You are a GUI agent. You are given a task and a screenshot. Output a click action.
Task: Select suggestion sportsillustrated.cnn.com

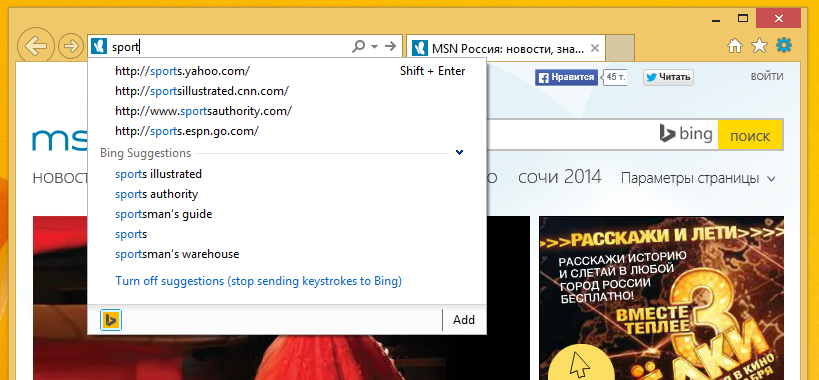[x=287, y=91]
